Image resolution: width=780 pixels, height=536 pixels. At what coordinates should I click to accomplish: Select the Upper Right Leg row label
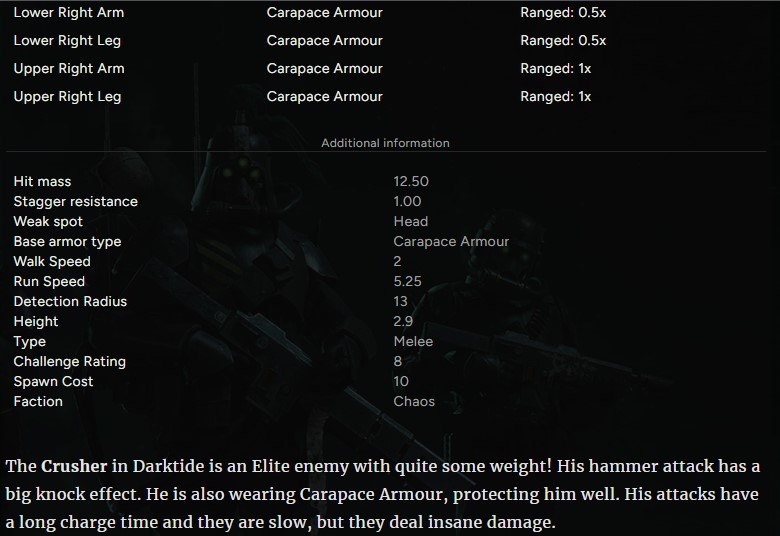coord(67,97)
